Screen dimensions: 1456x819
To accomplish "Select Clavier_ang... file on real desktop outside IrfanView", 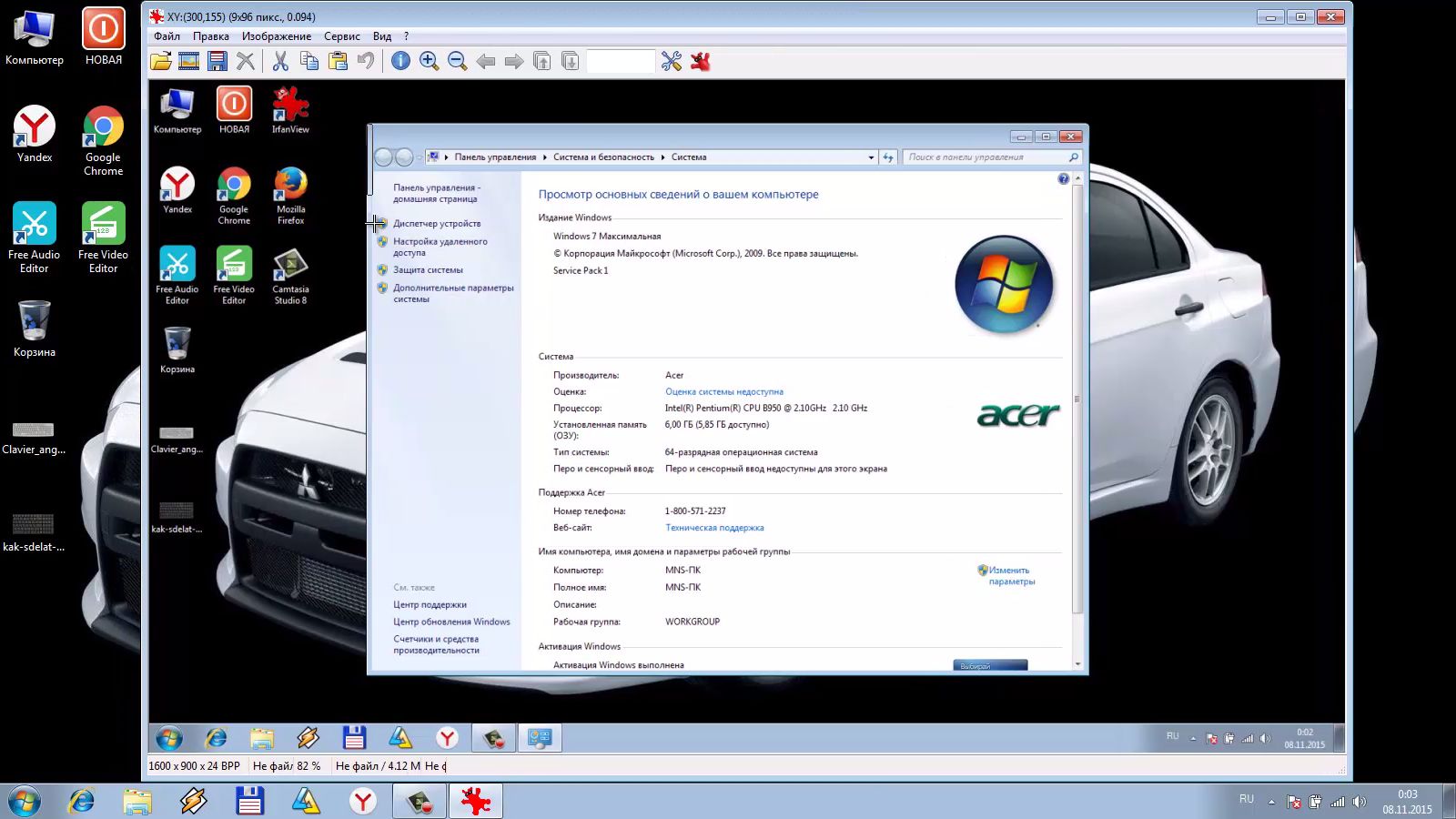I will coord(34,438).
